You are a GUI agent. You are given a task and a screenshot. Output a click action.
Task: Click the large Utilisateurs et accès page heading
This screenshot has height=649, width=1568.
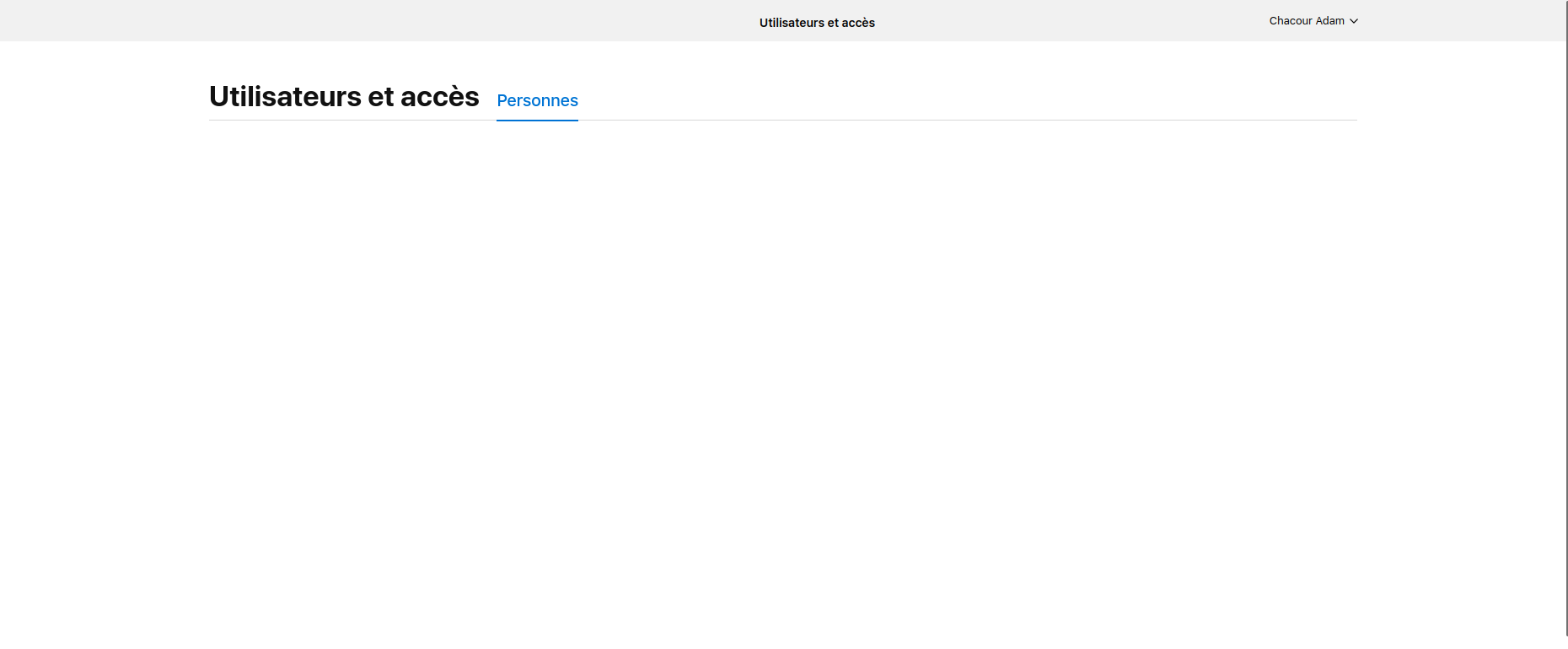[344, 96]
